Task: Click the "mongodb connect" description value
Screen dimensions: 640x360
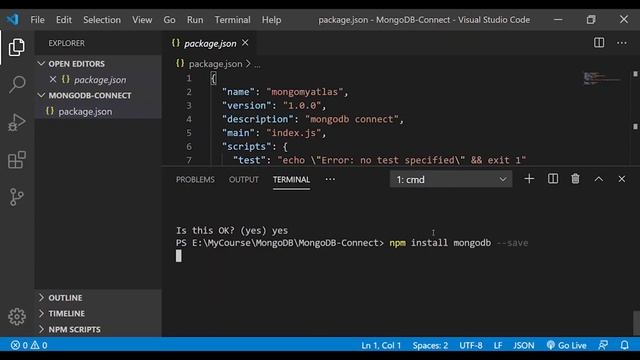Action: [351, 119]
